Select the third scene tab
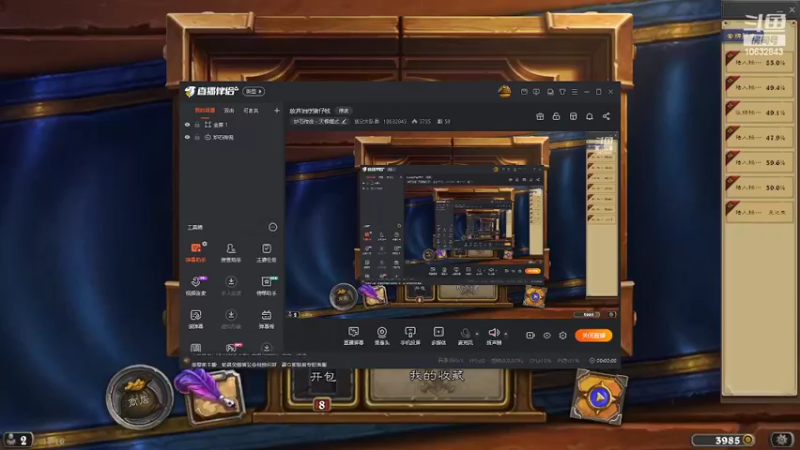 pos(251,110)
